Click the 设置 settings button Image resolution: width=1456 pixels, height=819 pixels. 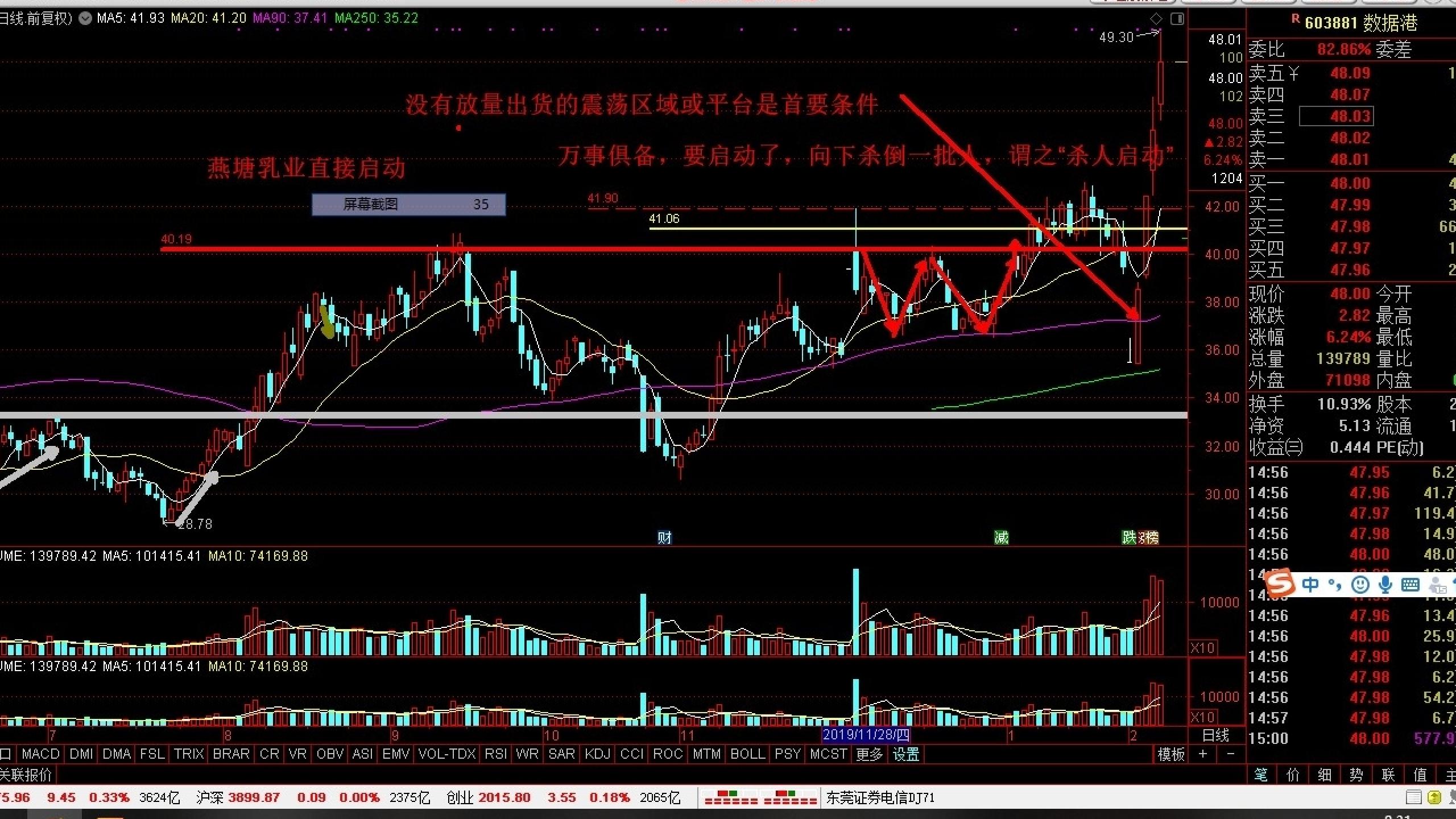906,754
